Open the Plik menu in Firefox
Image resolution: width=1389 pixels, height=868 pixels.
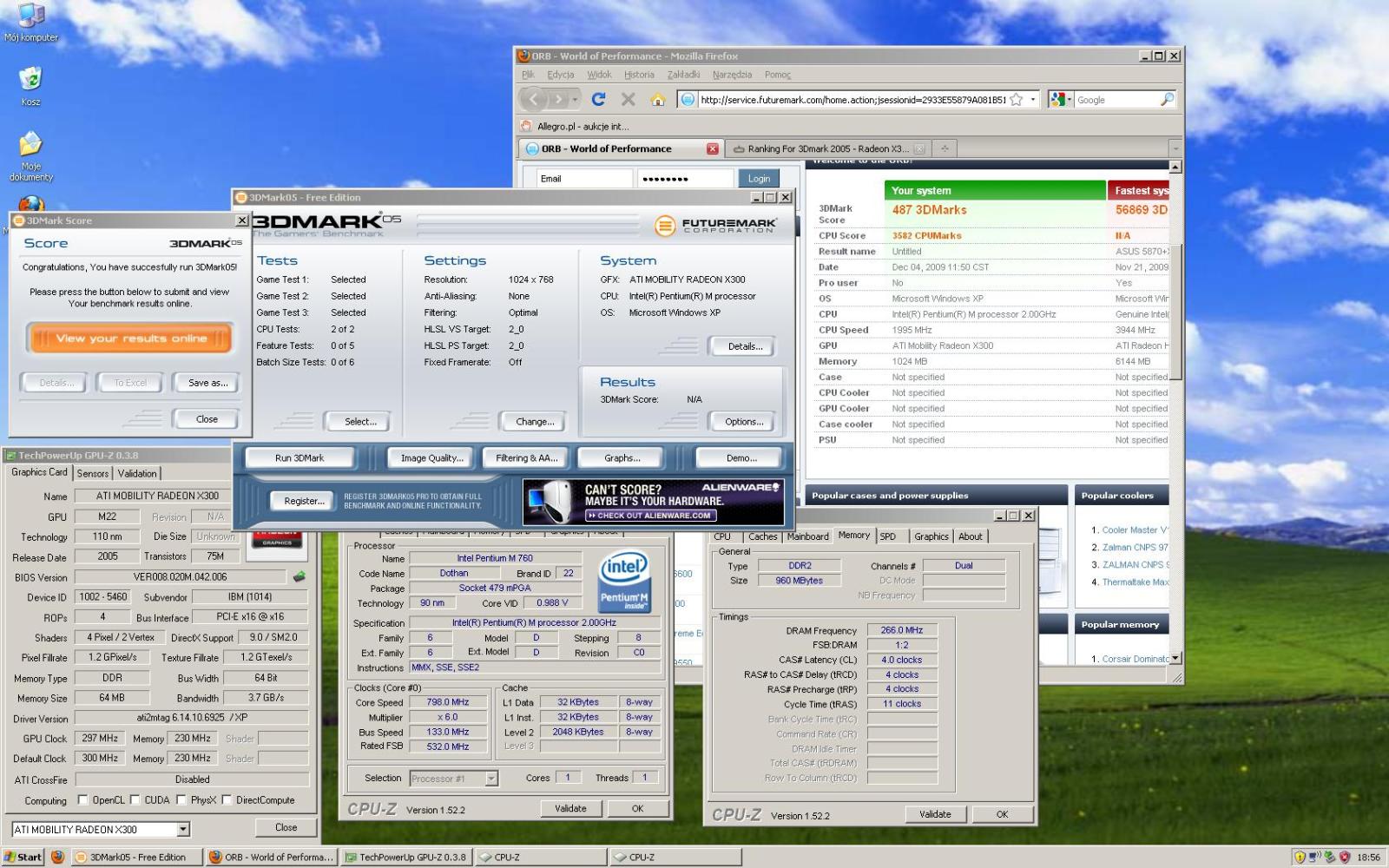(x=528, y=75)
